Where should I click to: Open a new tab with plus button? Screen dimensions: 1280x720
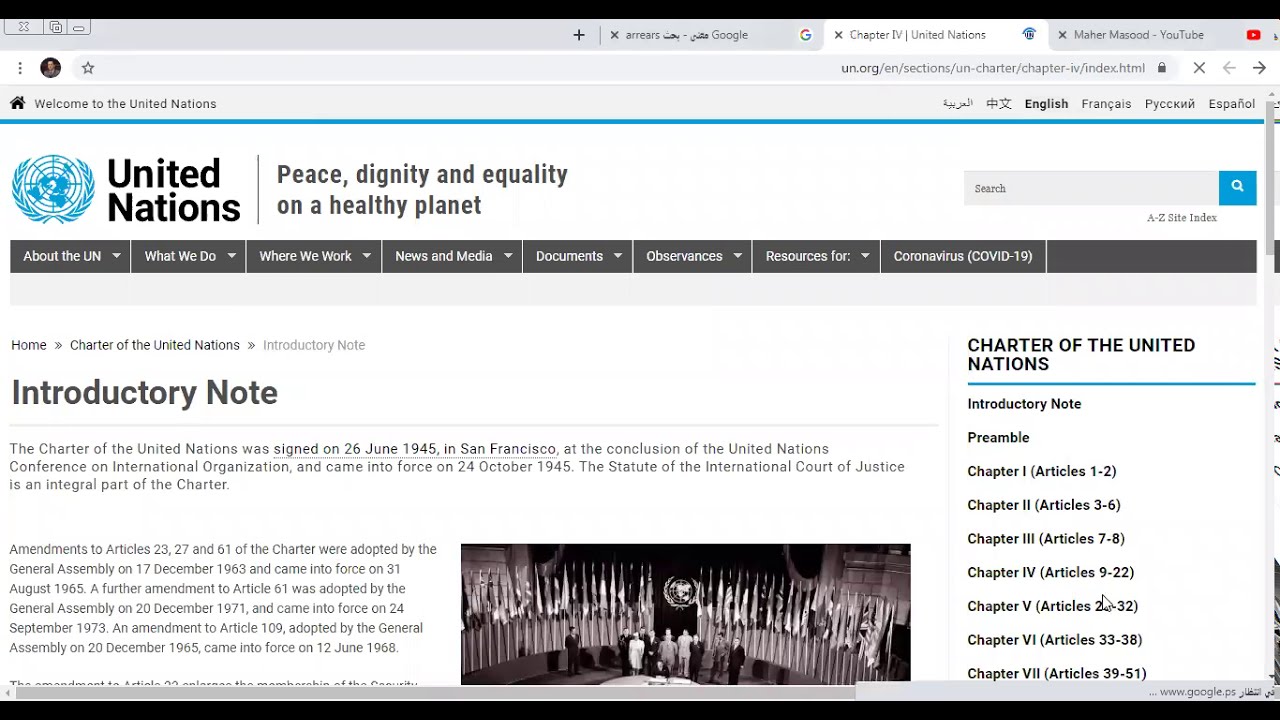pyautogui.click(x=579, y=35)
